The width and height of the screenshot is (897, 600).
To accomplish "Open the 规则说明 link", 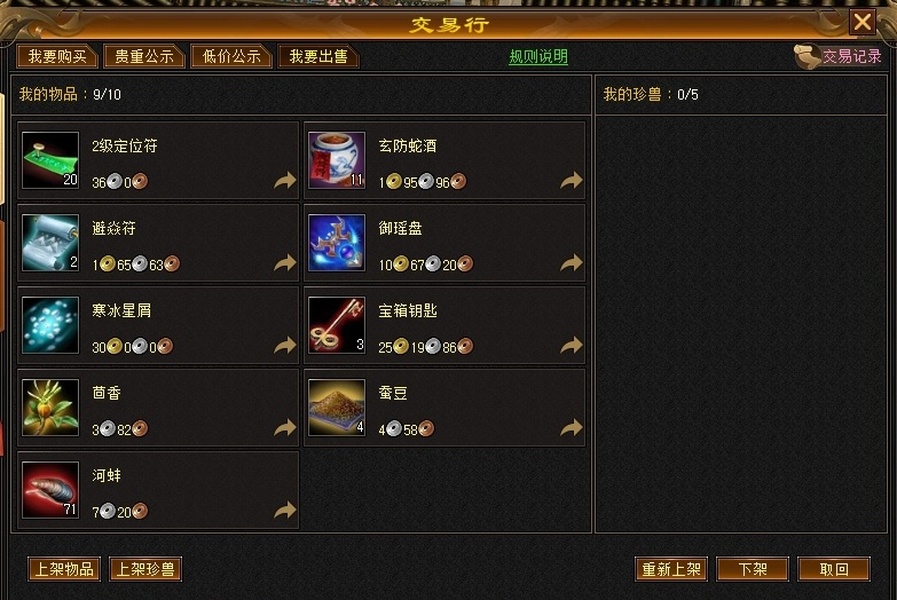I will point(538,56).
